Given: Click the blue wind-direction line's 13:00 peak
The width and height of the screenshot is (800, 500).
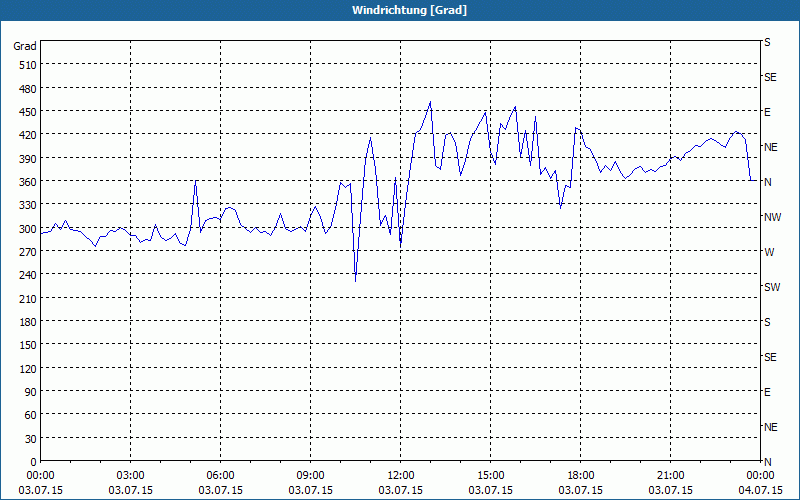Looking at the screenshot, I should tap(430, 102).
